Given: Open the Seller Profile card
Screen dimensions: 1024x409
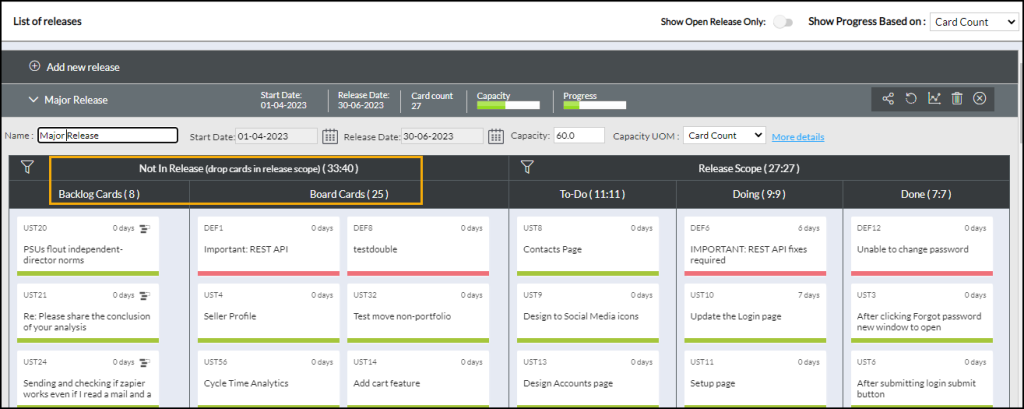Looking at the screenshot, I should pyautogui.click(x=268, y=313).
